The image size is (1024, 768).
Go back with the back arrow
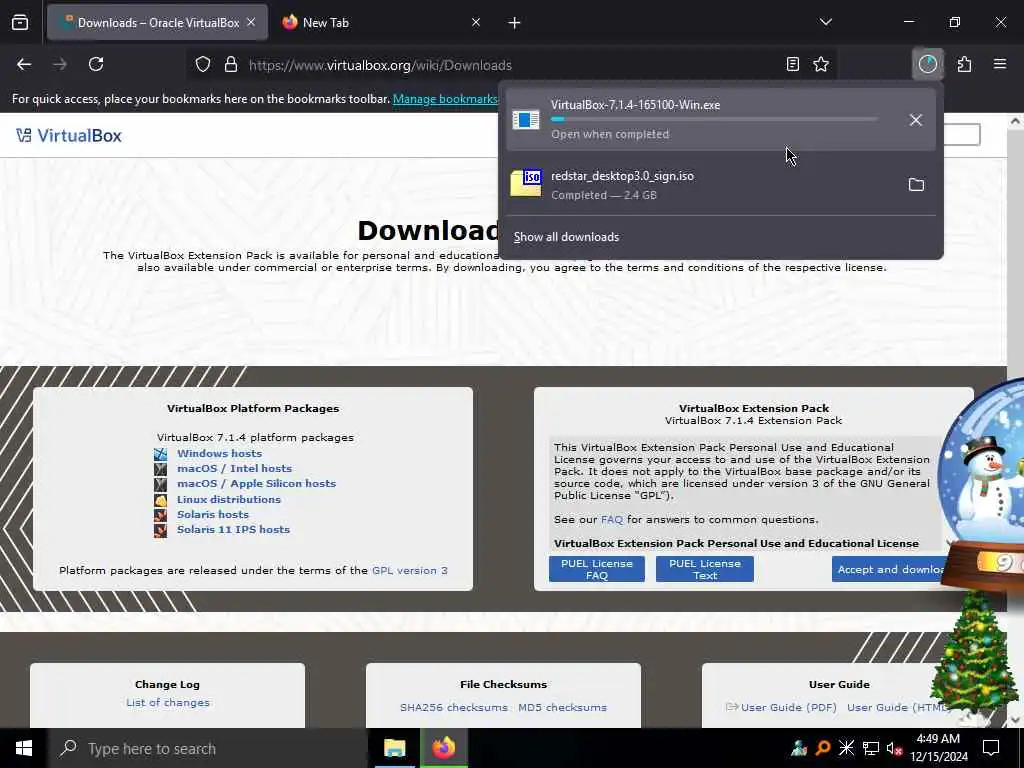[24, 64]
